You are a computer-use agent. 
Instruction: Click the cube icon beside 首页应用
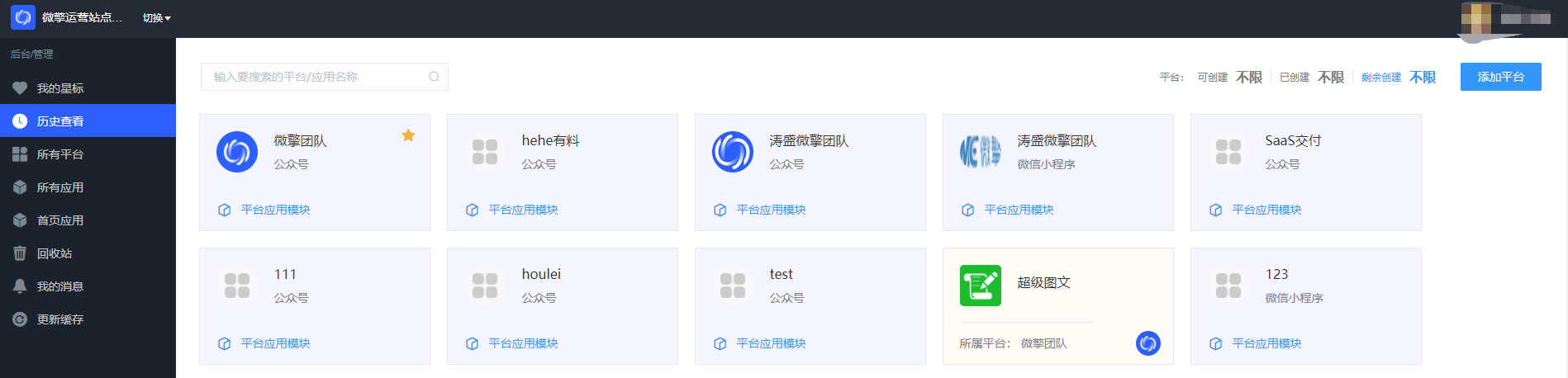[x=20, y=220]
